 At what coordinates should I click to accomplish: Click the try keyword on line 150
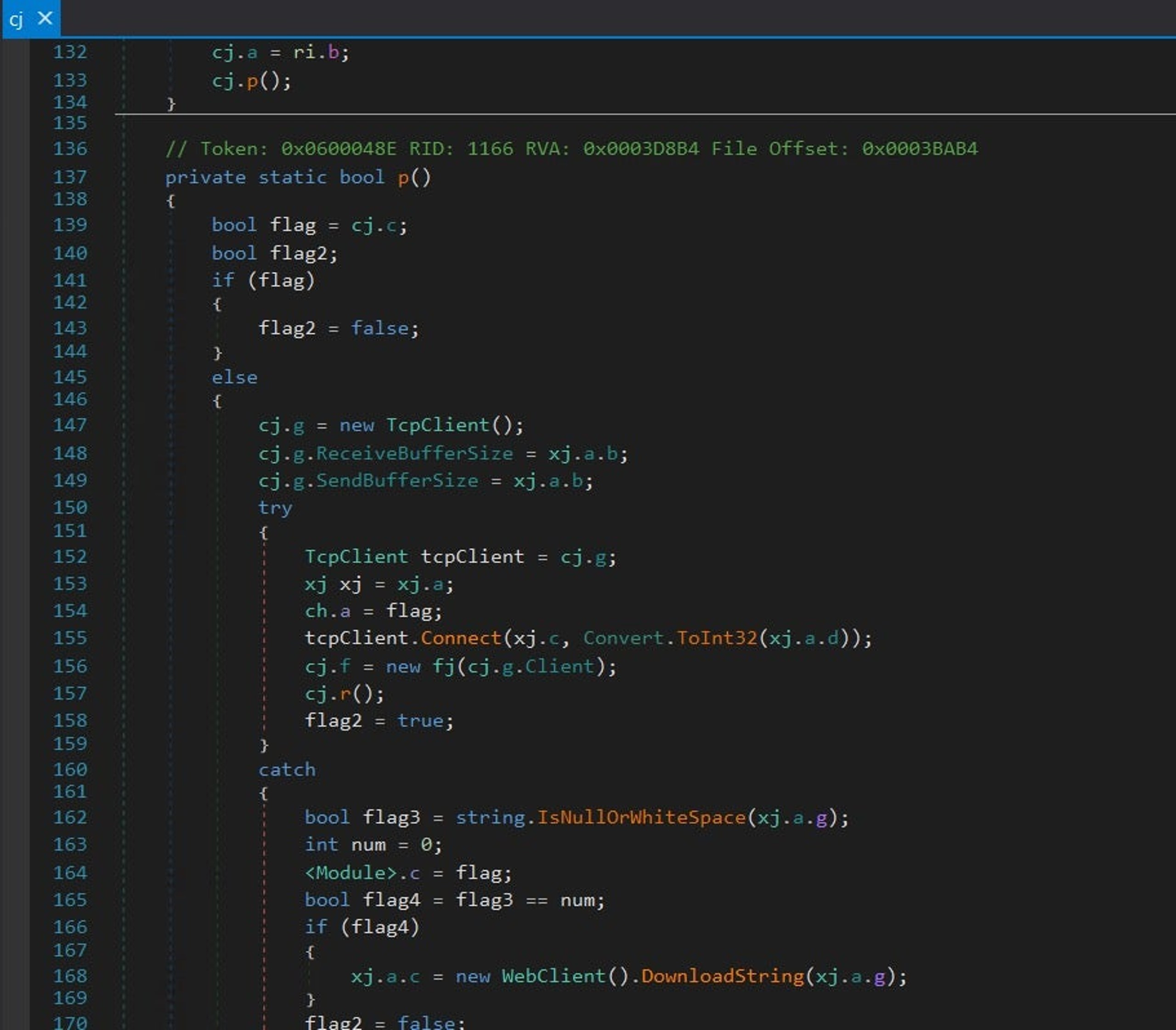275,508
